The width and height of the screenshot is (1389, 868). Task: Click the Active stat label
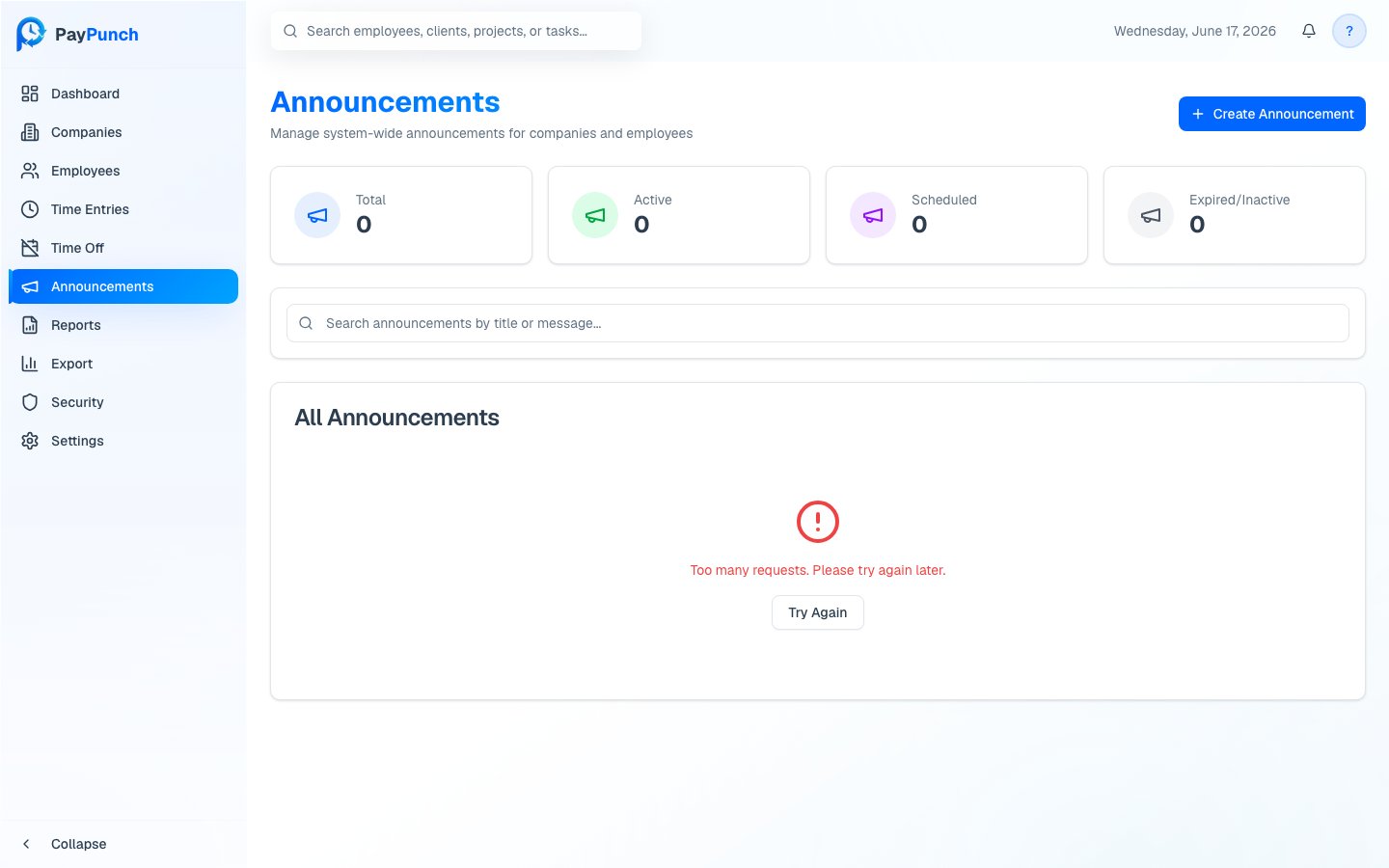[653, 200]
